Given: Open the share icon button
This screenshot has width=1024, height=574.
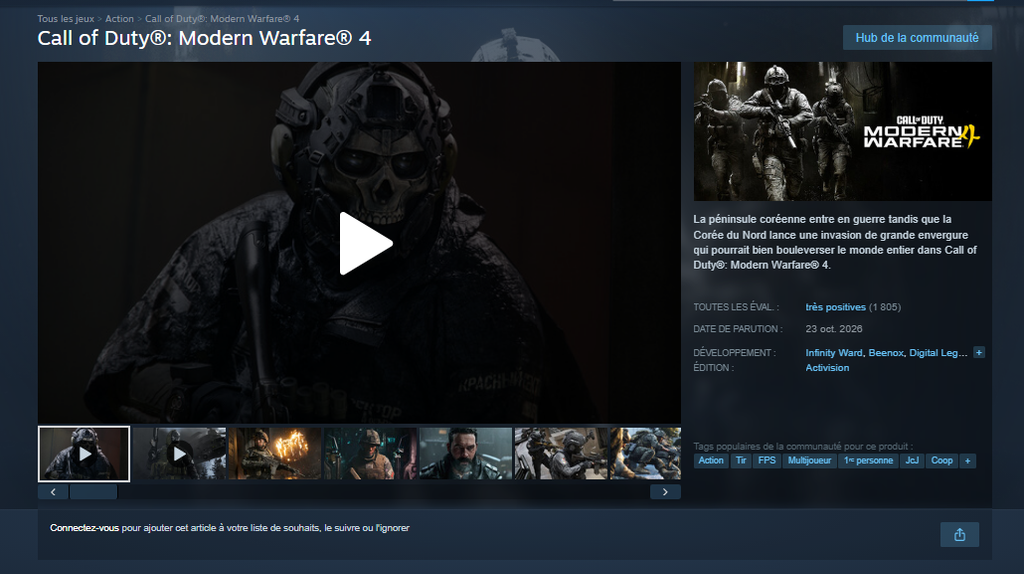Looking at the screenshot, I should (959, 535).
